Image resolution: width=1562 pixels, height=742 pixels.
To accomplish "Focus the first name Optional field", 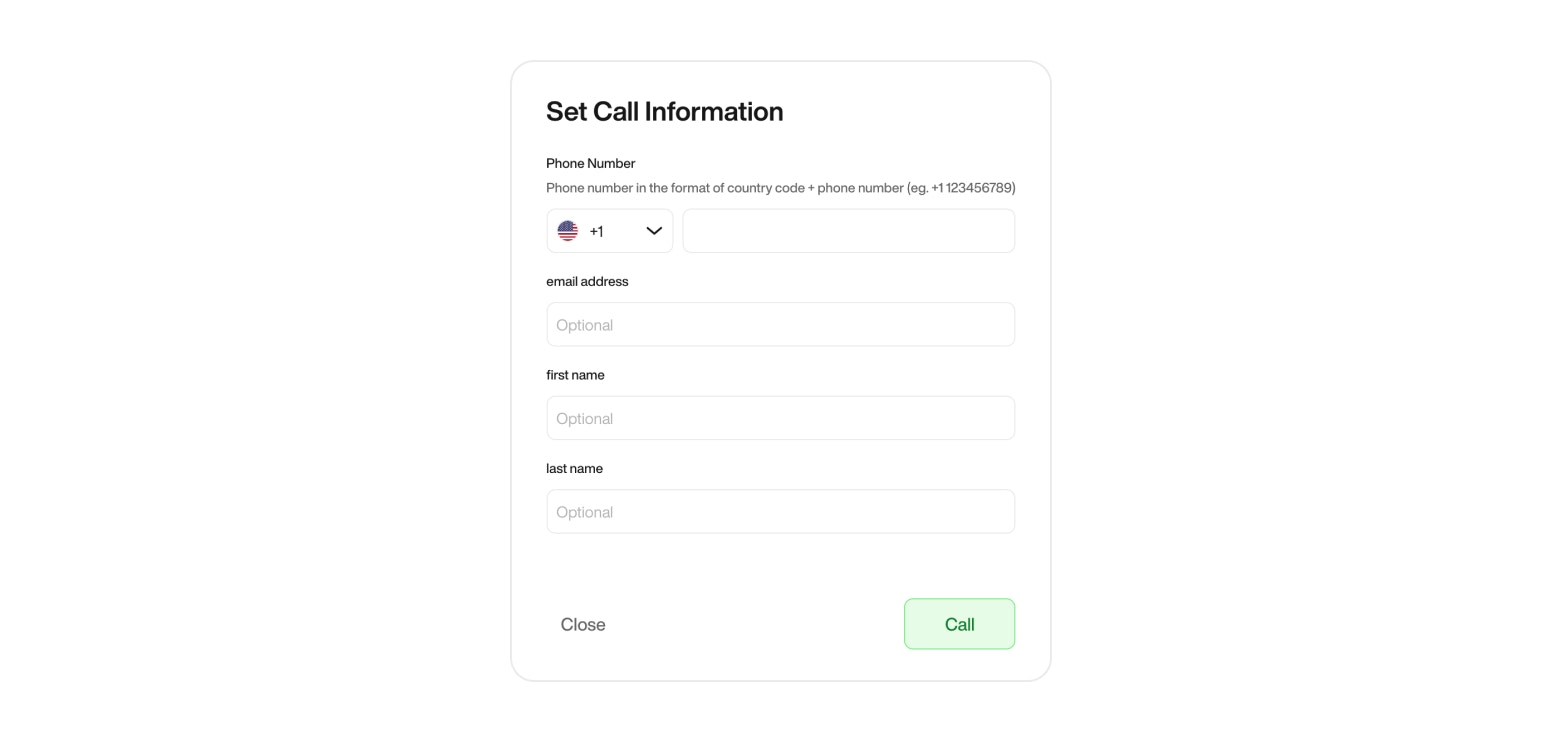I will point(780,417).
